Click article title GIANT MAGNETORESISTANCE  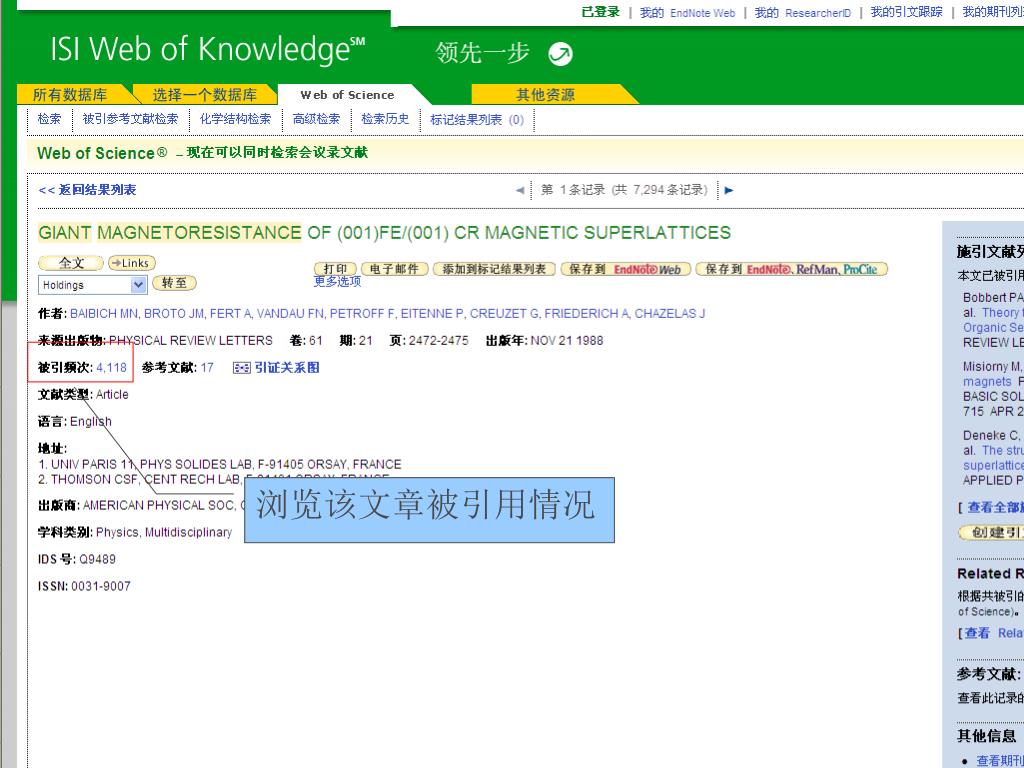coord(385,232)
